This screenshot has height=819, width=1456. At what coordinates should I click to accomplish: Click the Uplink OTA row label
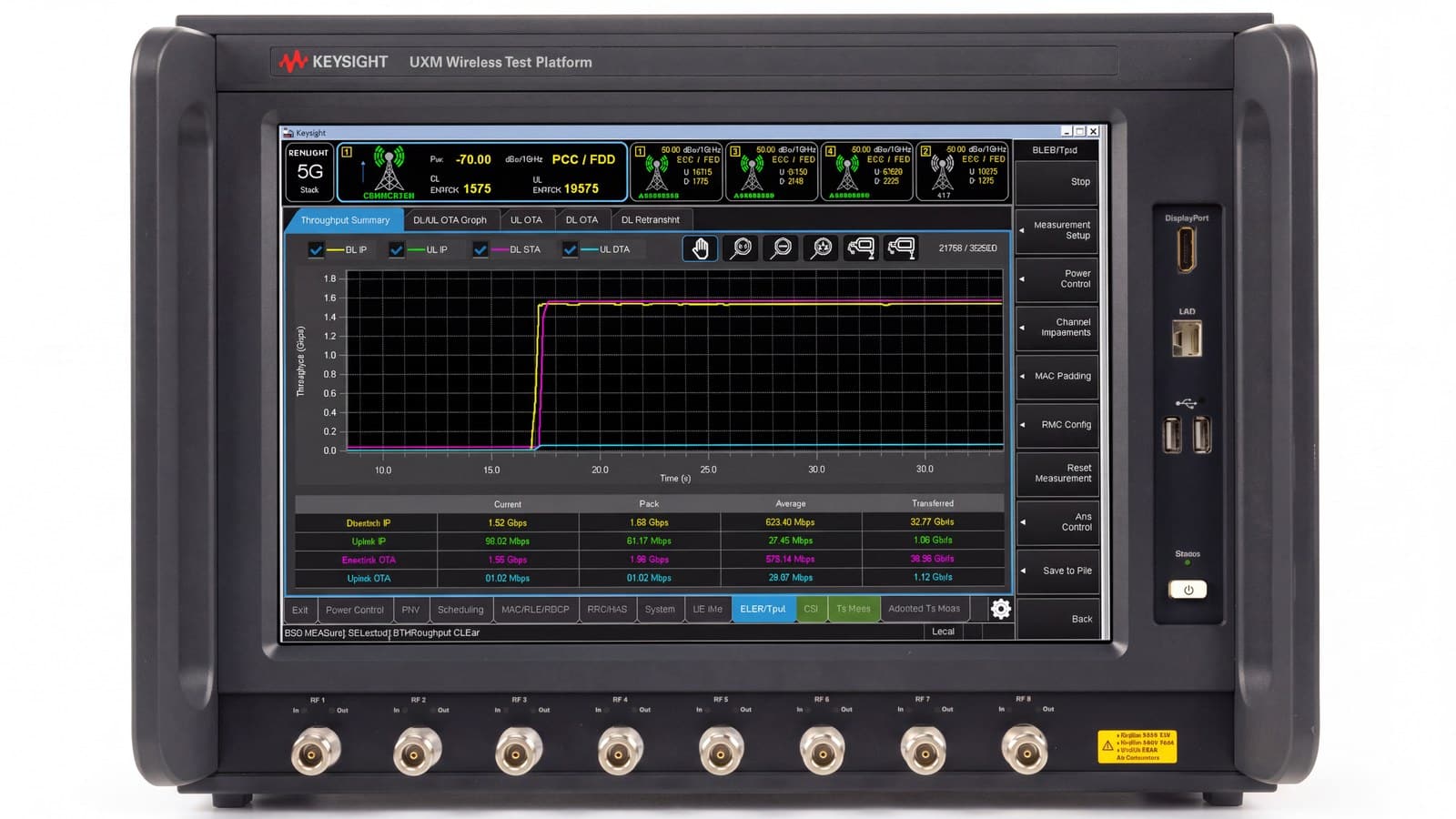[x=369, y=579]
